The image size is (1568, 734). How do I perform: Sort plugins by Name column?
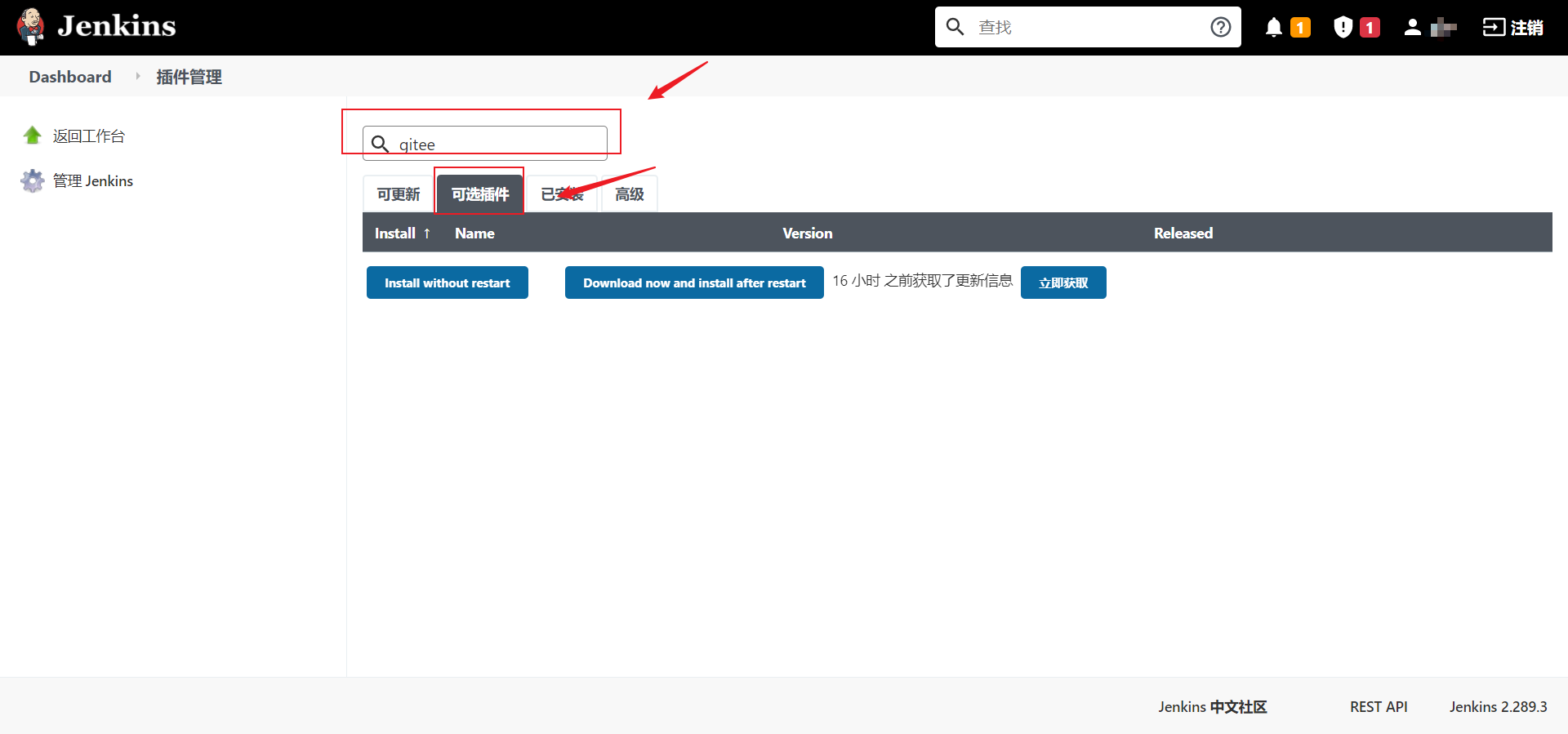[474, 234]
